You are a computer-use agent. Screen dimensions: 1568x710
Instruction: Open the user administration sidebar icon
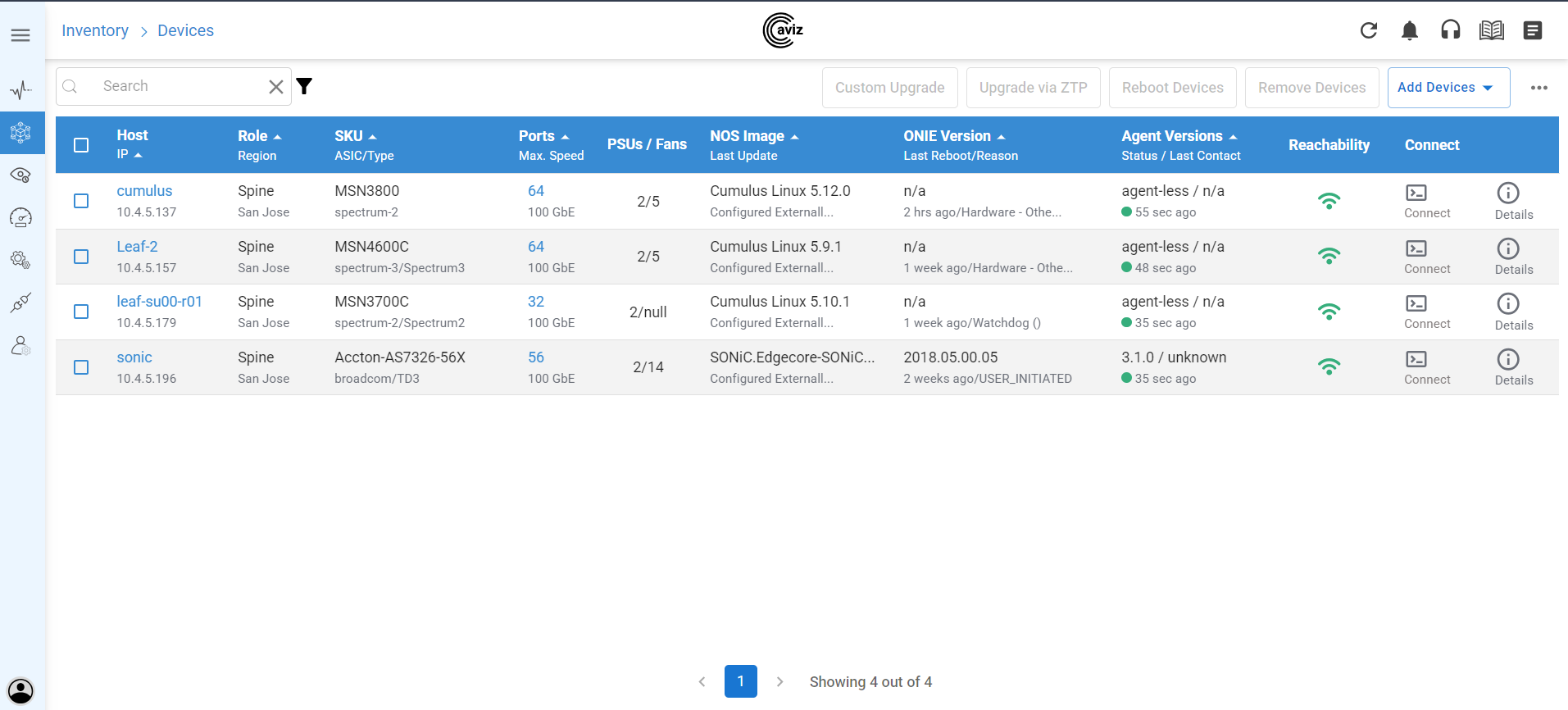click(x=21, y=345)
